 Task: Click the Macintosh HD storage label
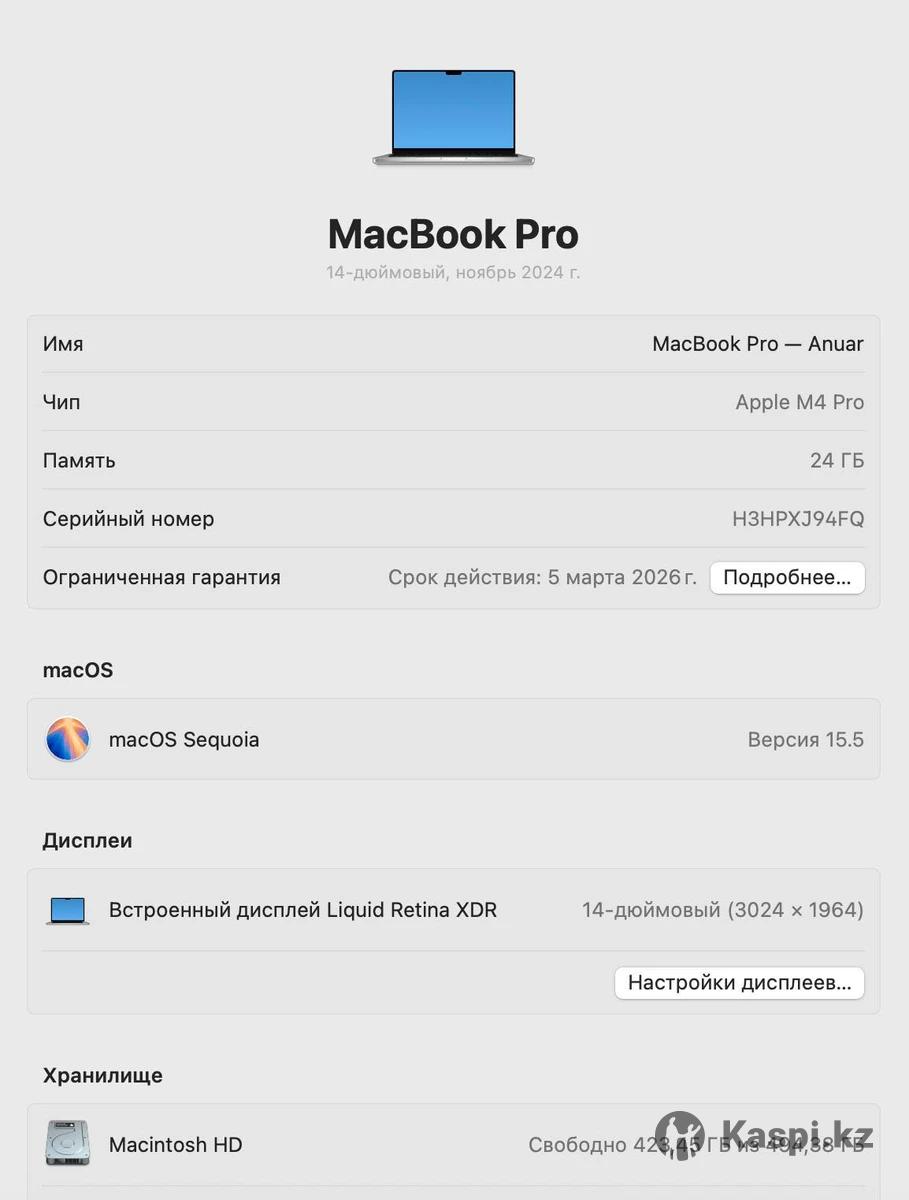click(x=176, y=1144)
